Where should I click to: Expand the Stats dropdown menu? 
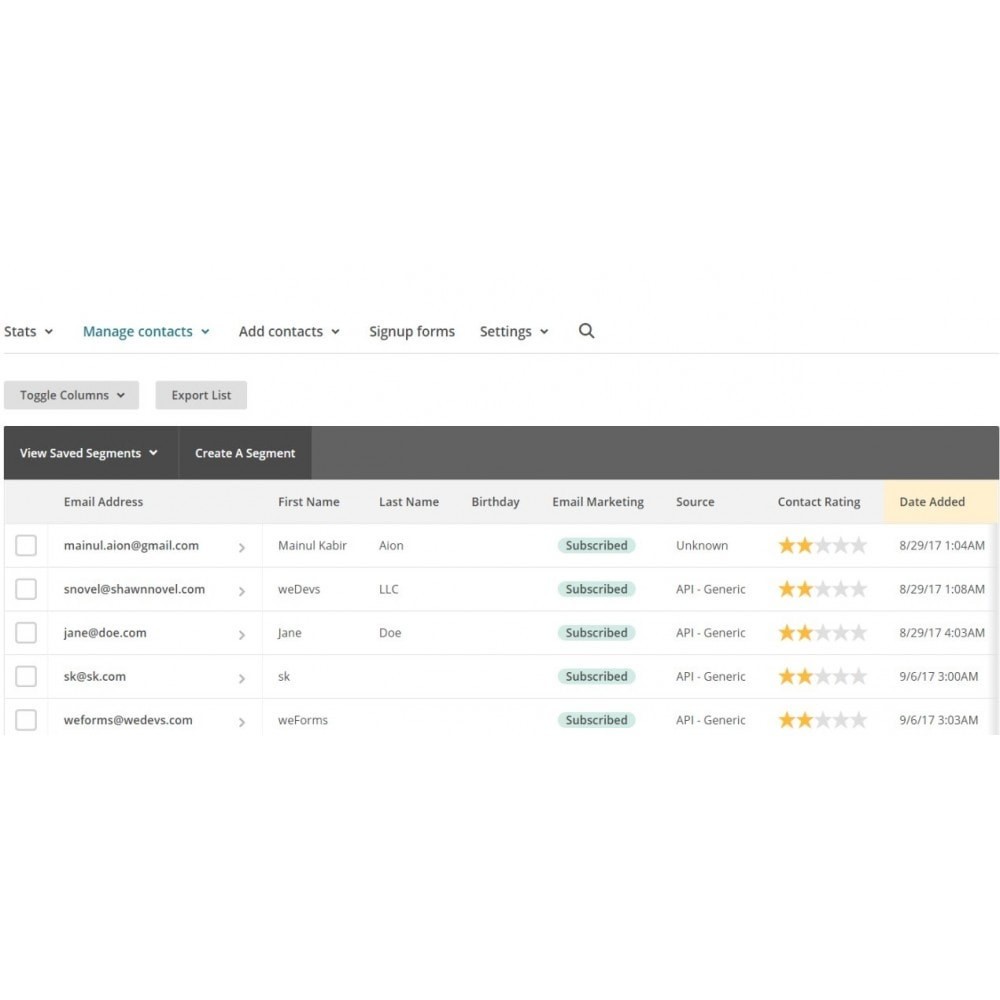(x=28, y=332)
